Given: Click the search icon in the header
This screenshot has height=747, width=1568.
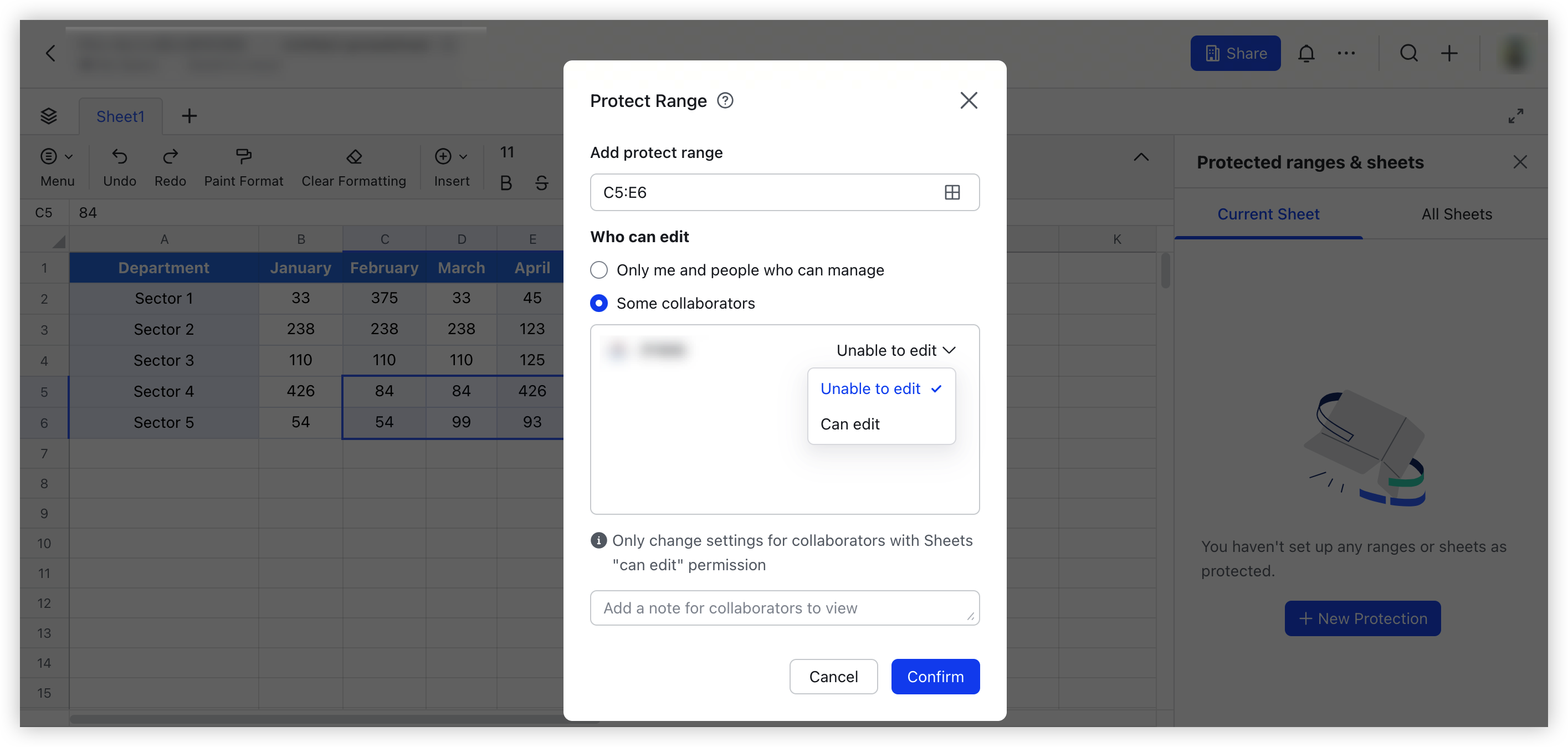Looking at the screenshot, I should click(1408, 53).
